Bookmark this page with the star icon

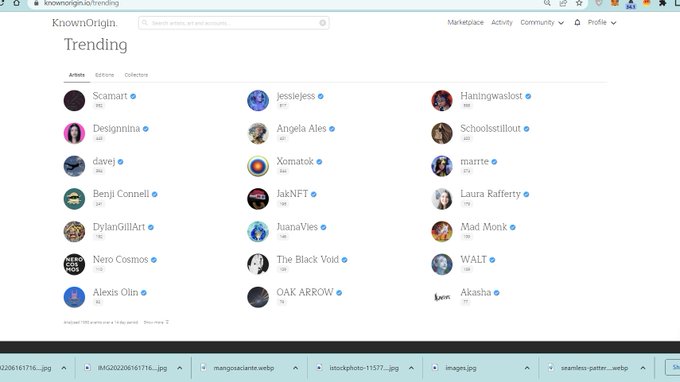coord(579,3)
